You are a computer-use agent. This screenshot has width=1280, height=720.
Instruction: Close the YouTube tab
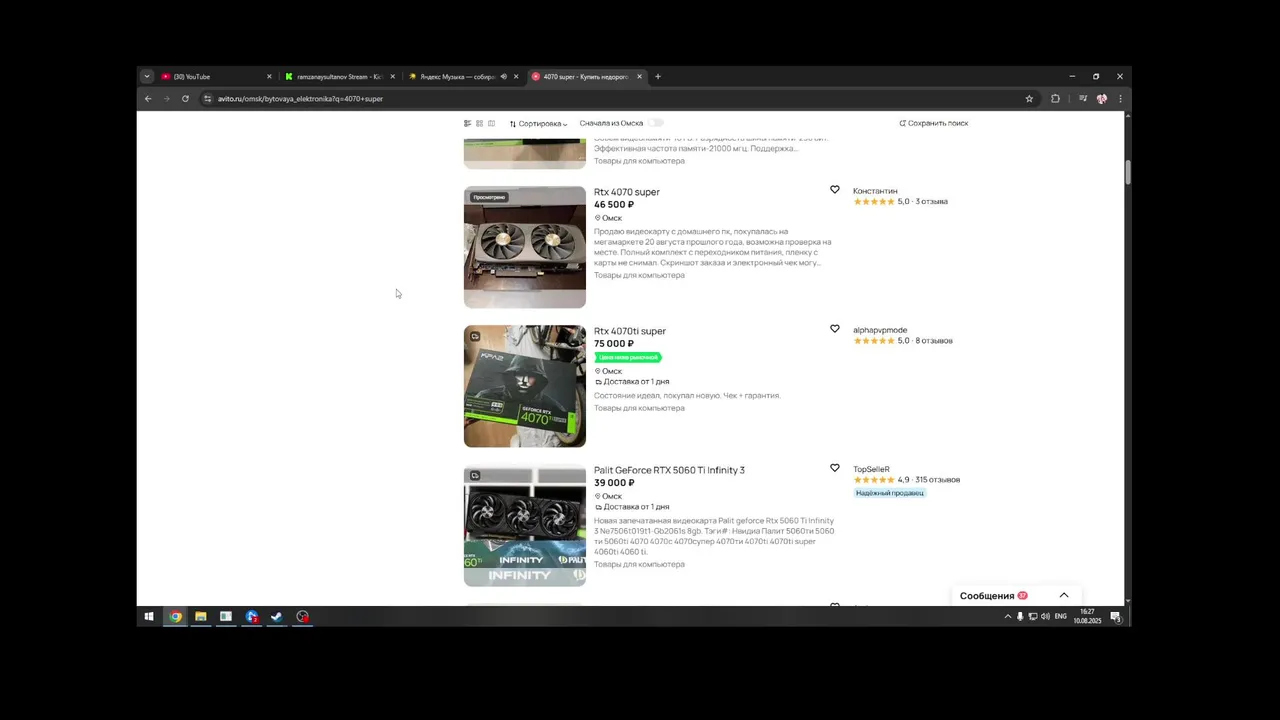click(x=269, y=77)
